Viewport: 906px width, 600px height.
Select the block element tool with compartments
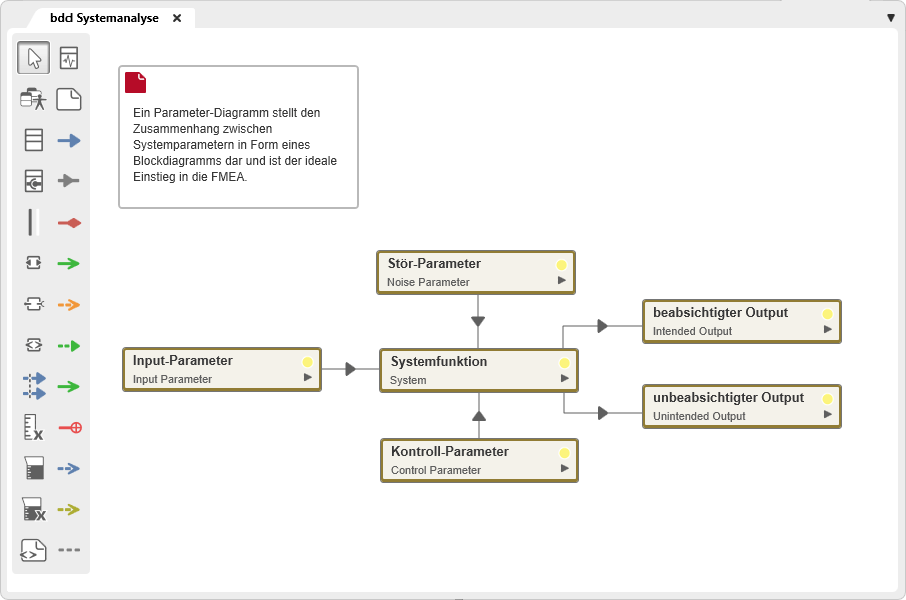tap(34, 140)
